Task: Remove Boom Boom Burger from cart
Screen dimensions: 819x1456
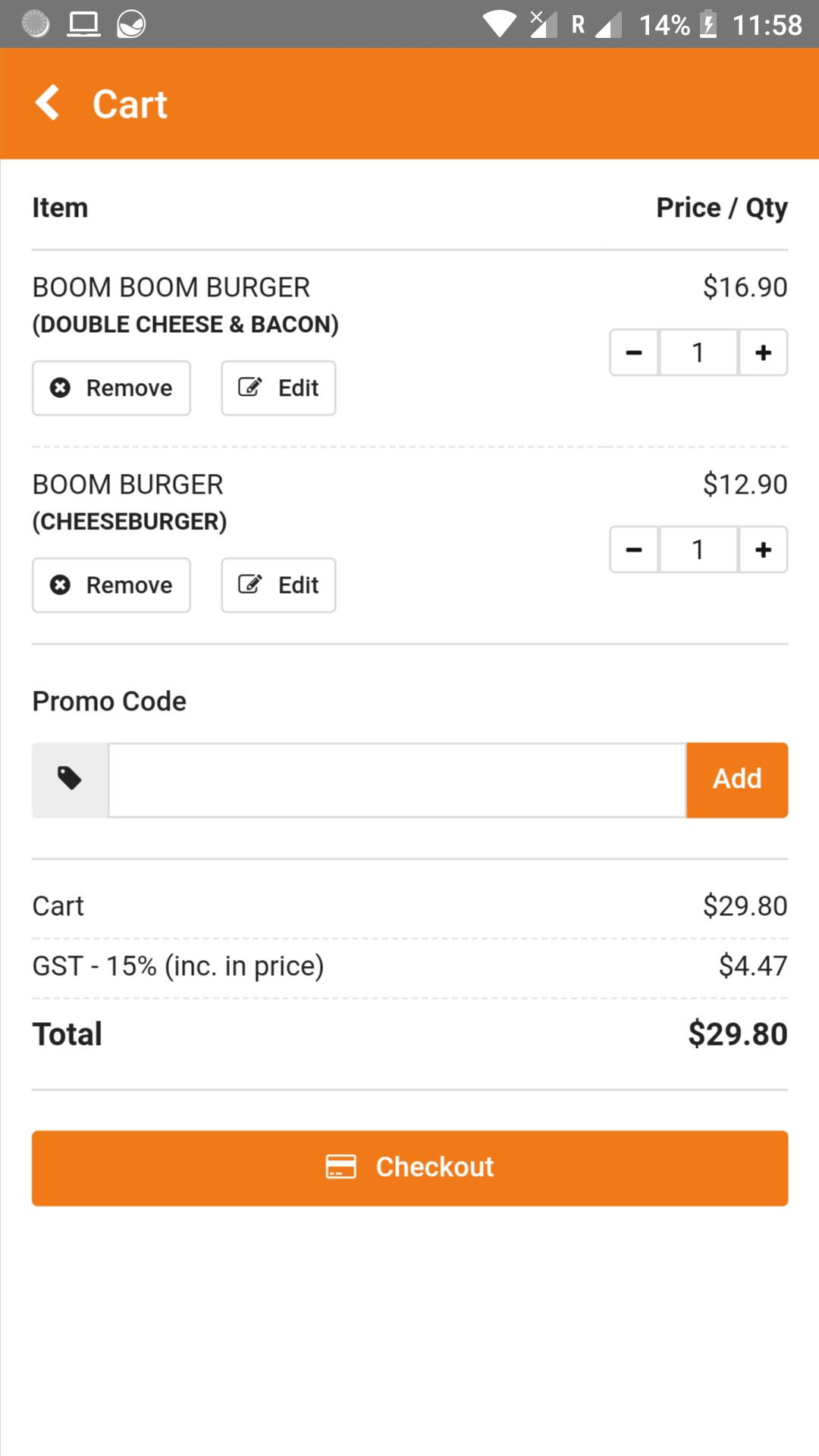Action: coord(111,388)
